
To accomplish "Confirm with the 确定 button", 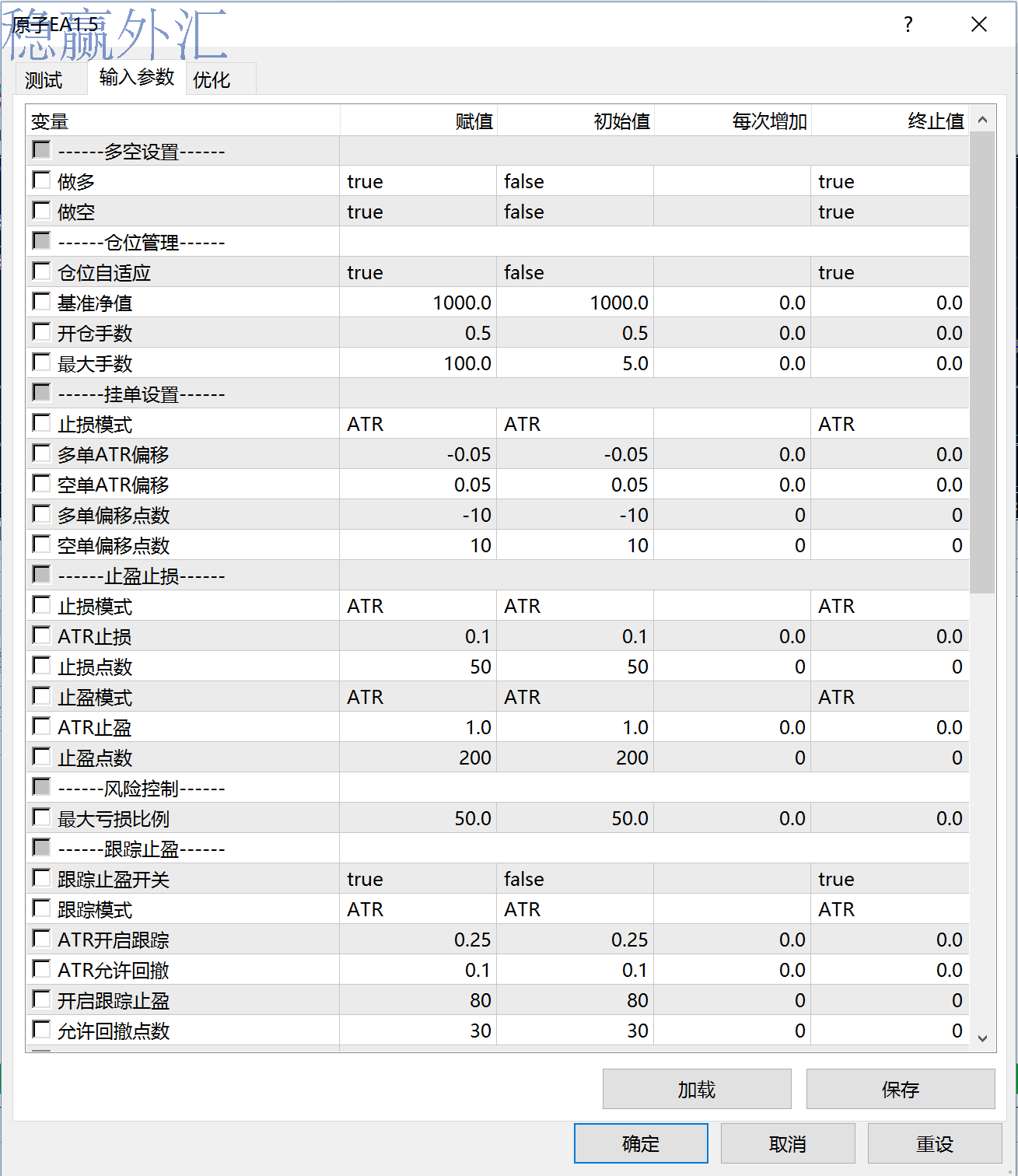I will pos(641,1143).
